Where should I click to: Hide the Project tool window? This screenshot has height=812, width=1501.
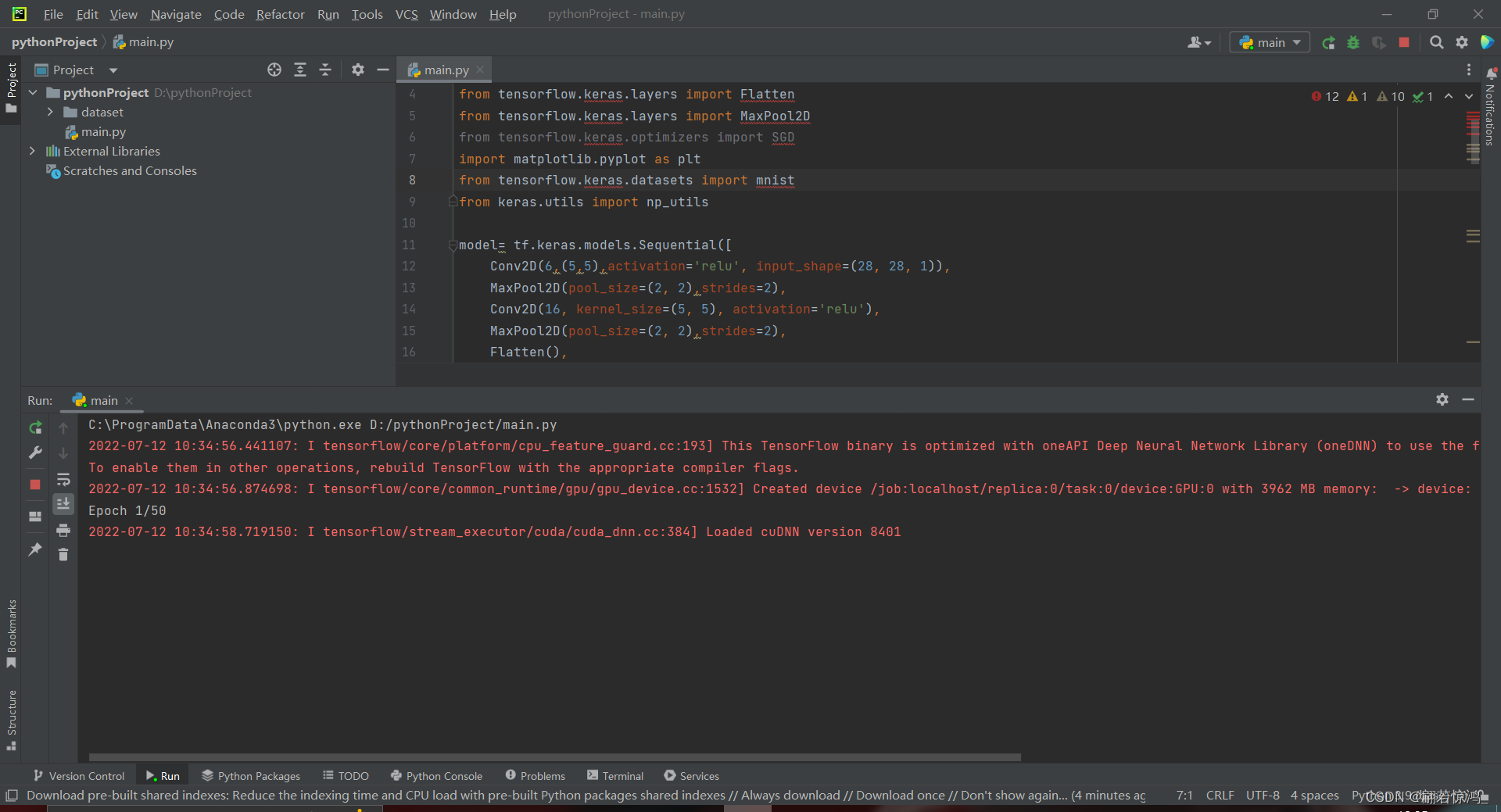pyautogui.click(x=383, y=70)
